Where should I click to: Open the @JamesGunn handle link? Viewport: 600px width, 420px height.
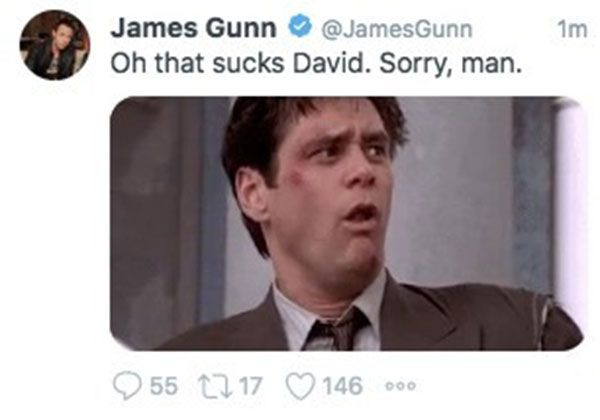click(397, 29)
